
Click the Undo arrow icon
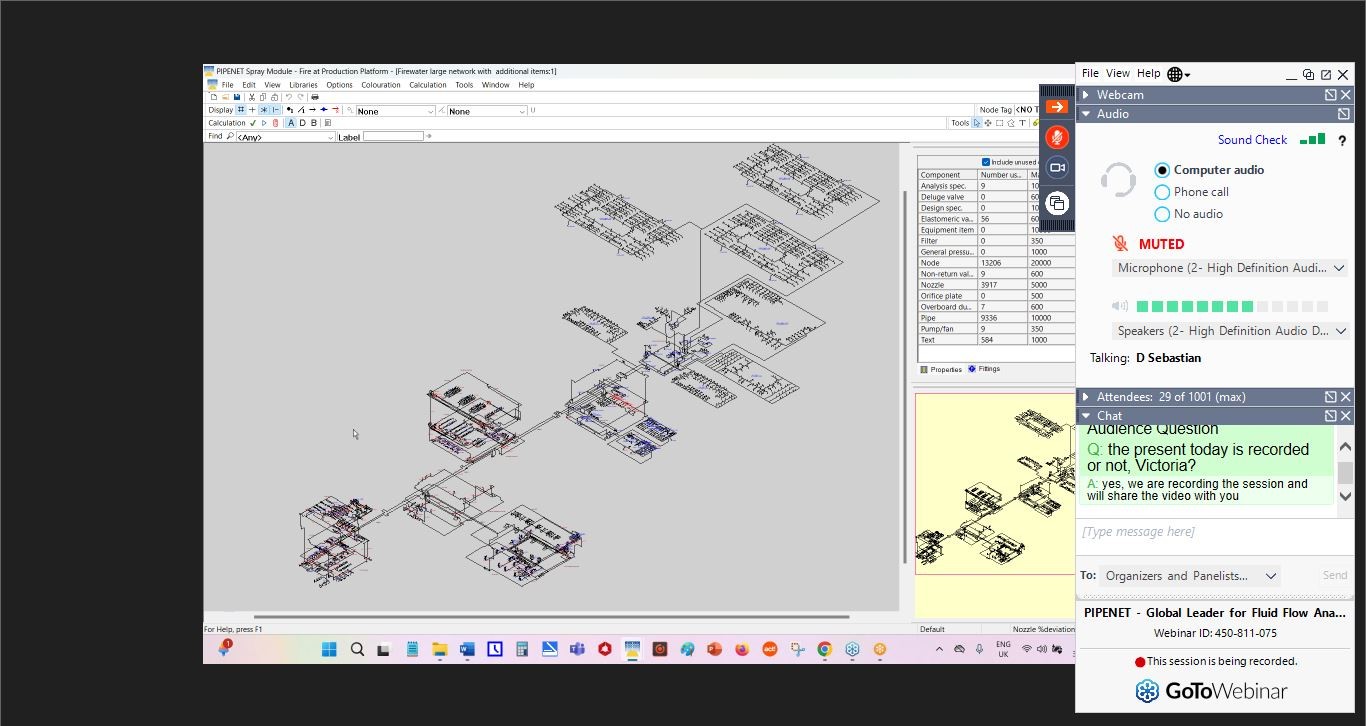coord(288,97)
